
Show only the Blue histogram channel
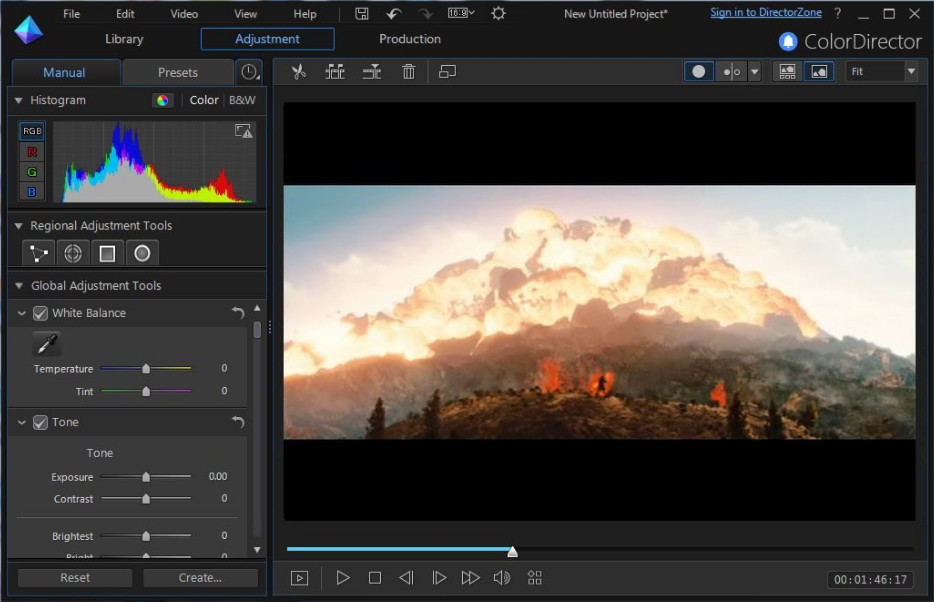click(x=32, y=192)
